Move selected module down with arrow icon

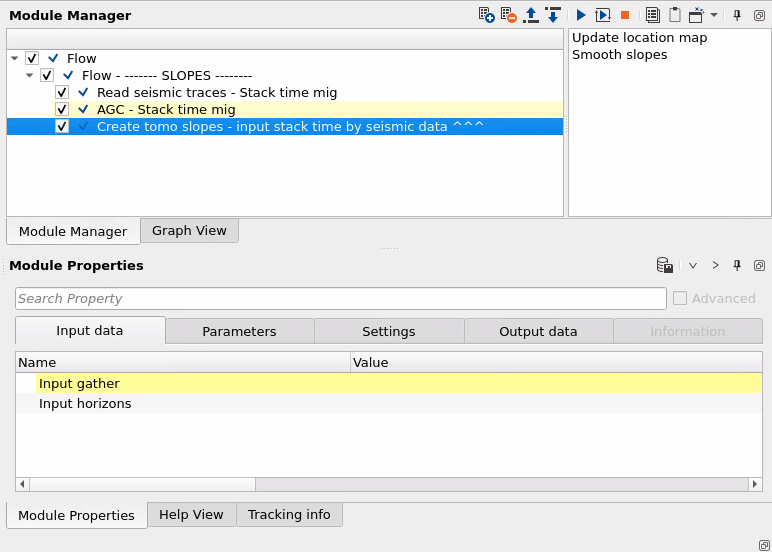552,15
